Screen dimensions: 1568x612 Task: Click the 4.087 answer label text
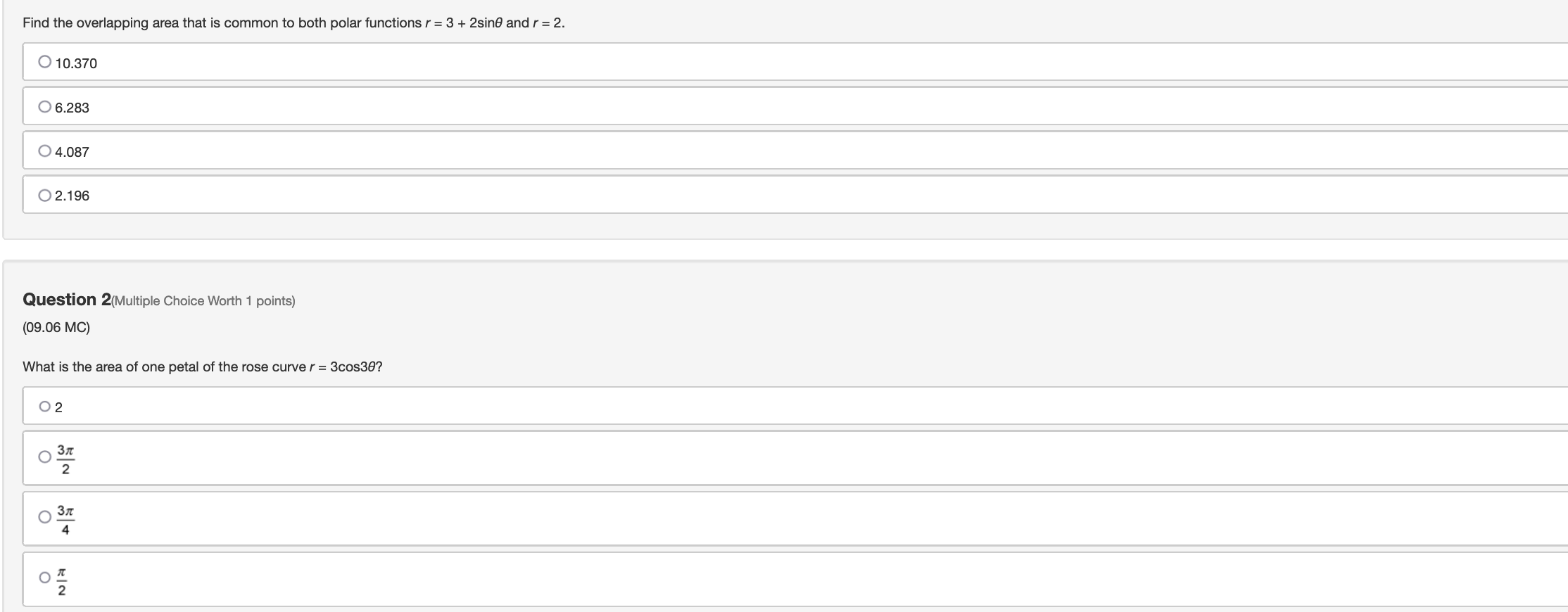pos(72,152)
